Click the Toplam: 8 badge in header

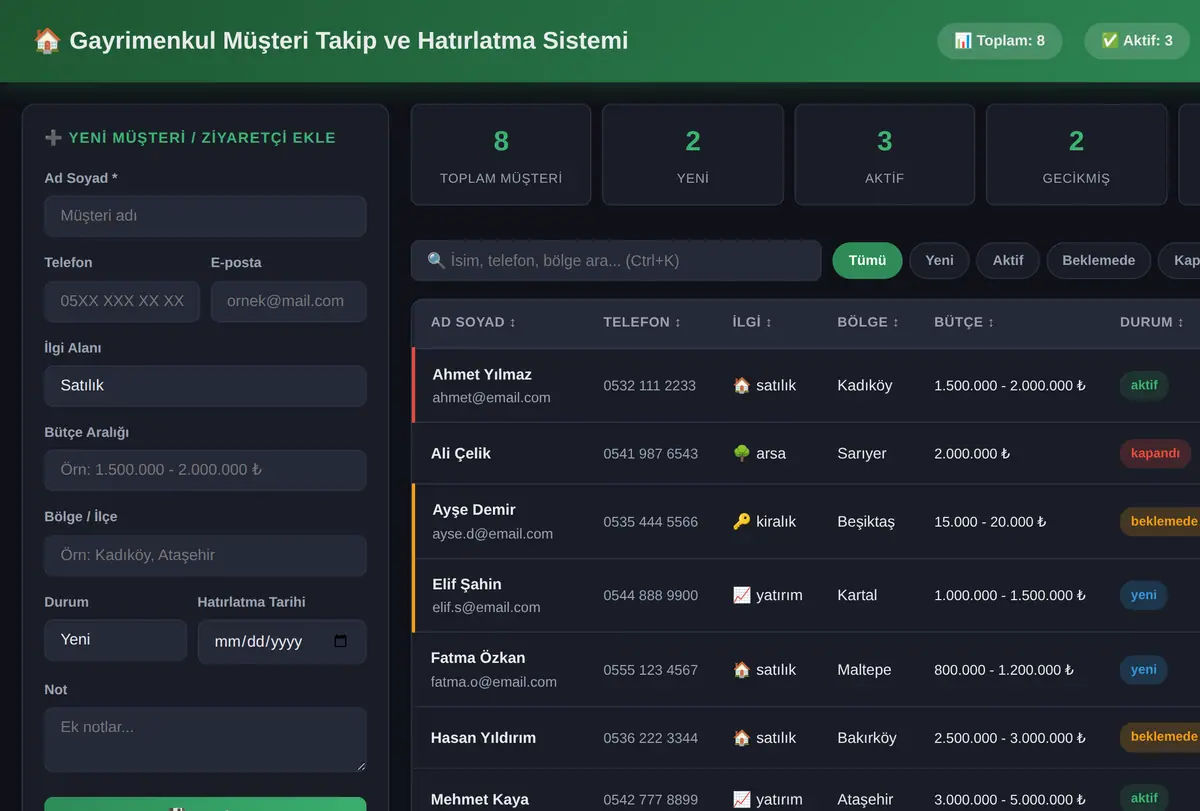click(999, 41)
